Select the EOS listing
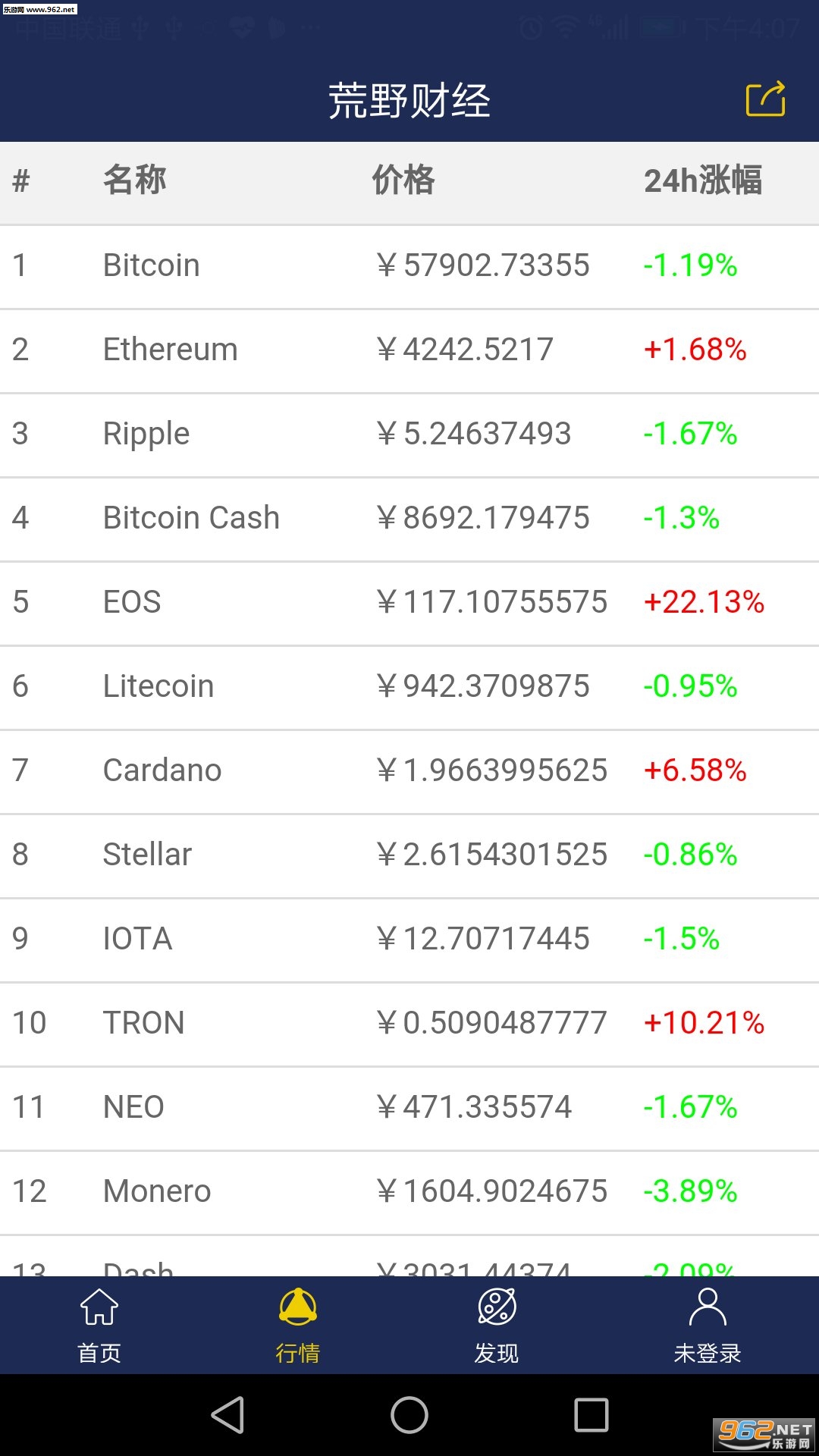Screen dimensions: 819x1456 click(409, 604)
